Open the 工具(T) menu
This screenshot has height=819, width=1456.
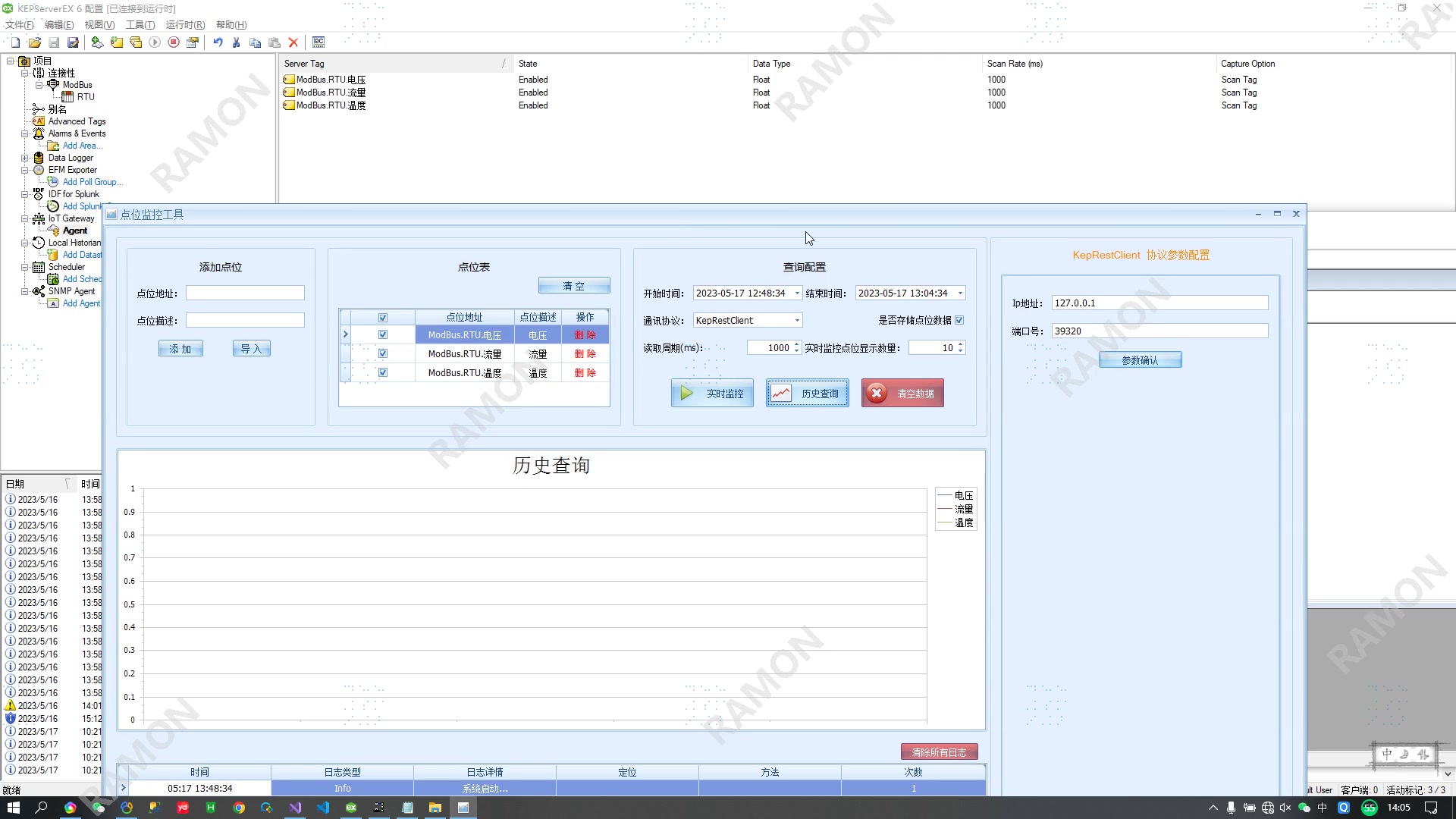[140, 25]
